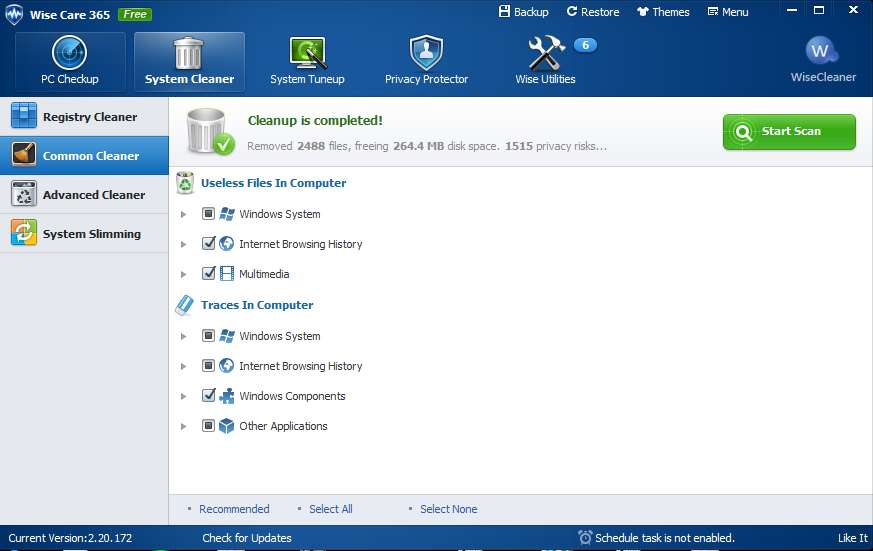This screenshot has width=873, height=551.
Task: Click the Cleanup is completed message
Action: (x=315, y=120)
